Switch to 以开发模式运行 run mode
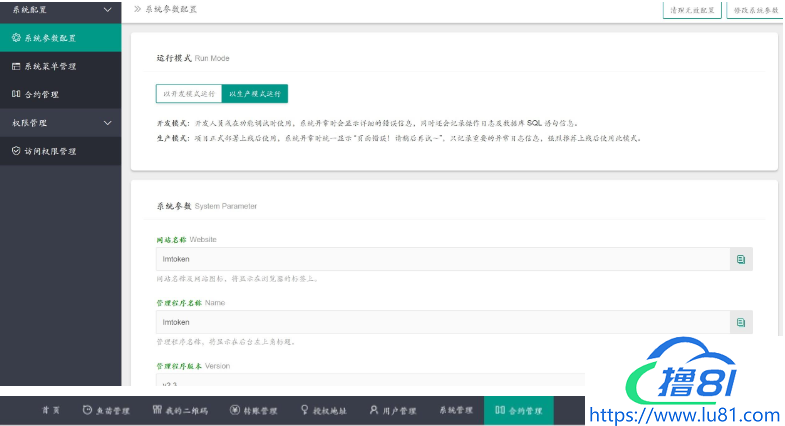The image size is (785, 426). 188,94
